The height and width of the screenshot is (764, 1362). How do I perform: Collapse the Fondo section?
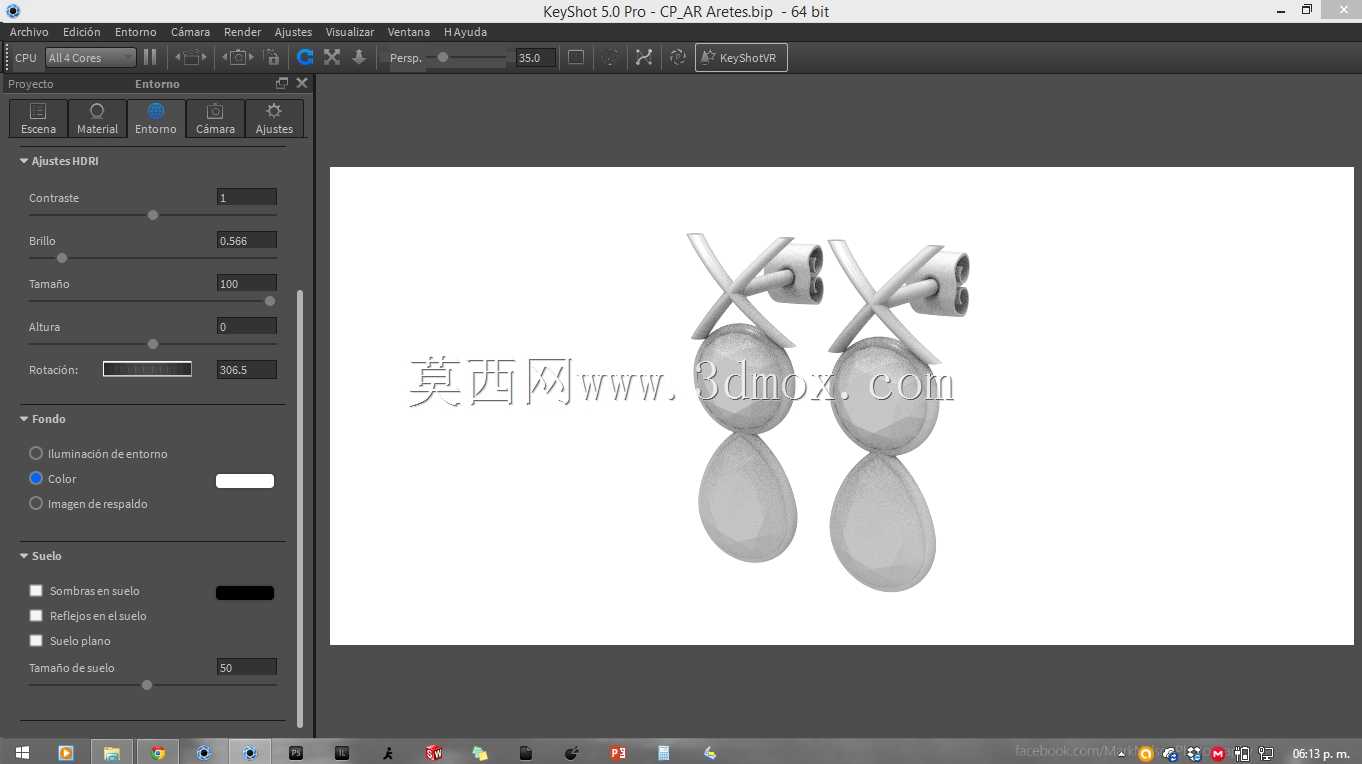point(24,419)
